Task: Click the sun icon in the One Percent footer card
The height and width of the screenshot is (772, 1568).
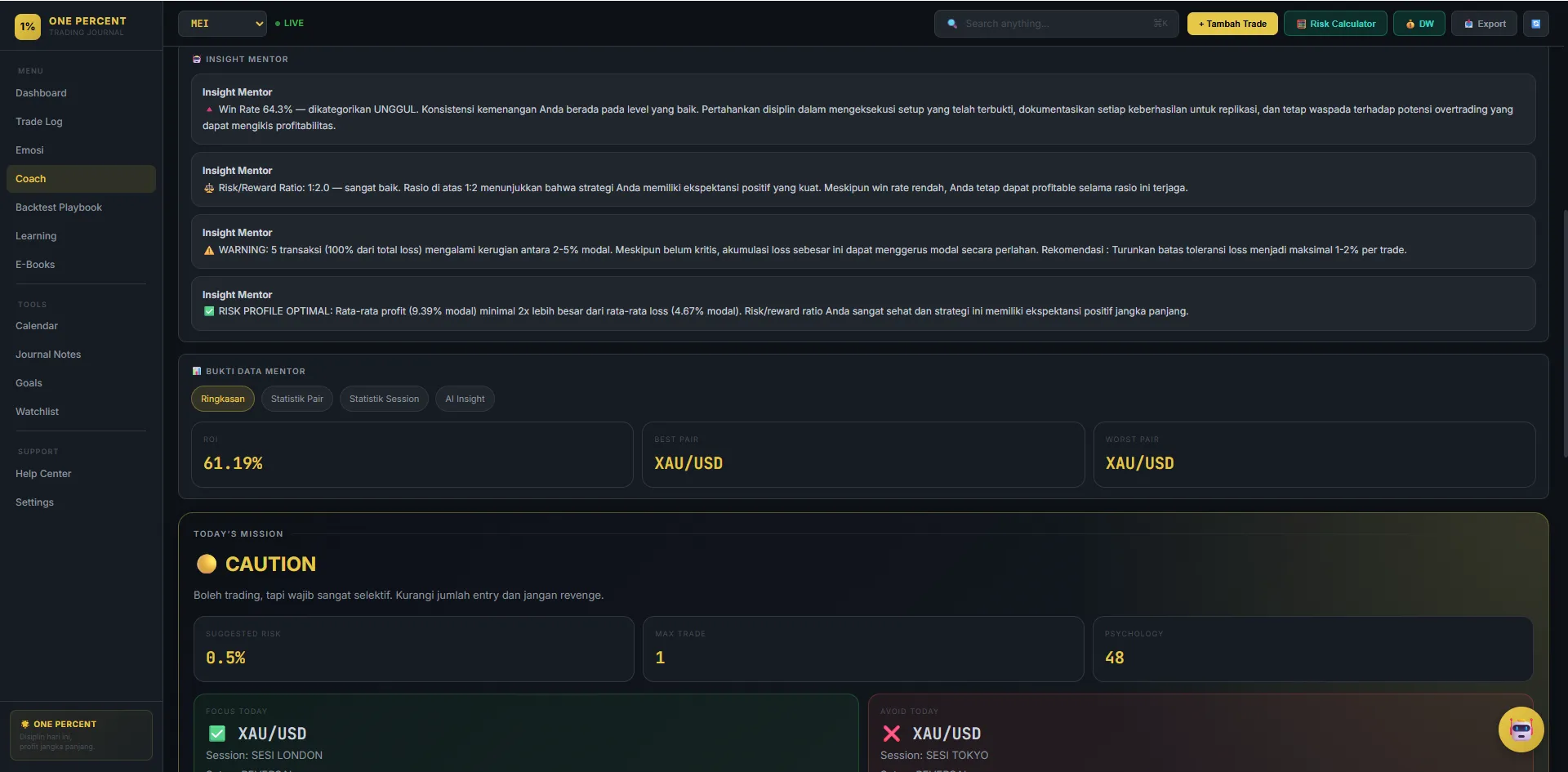Action: 25,725
